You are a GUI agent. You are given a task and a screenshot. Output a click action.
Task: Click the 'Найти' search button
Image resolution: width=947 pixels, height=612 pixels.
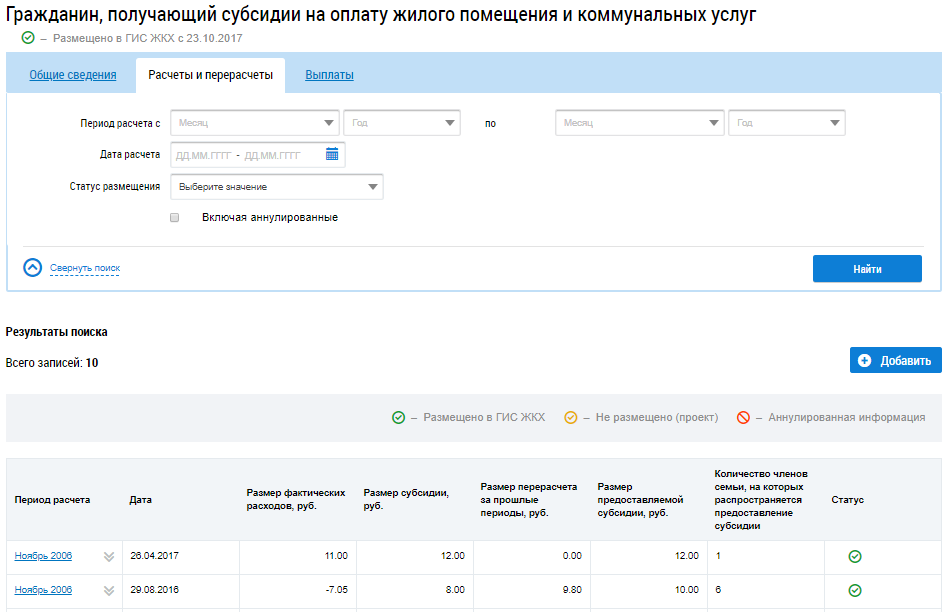(x=867, y=269)
